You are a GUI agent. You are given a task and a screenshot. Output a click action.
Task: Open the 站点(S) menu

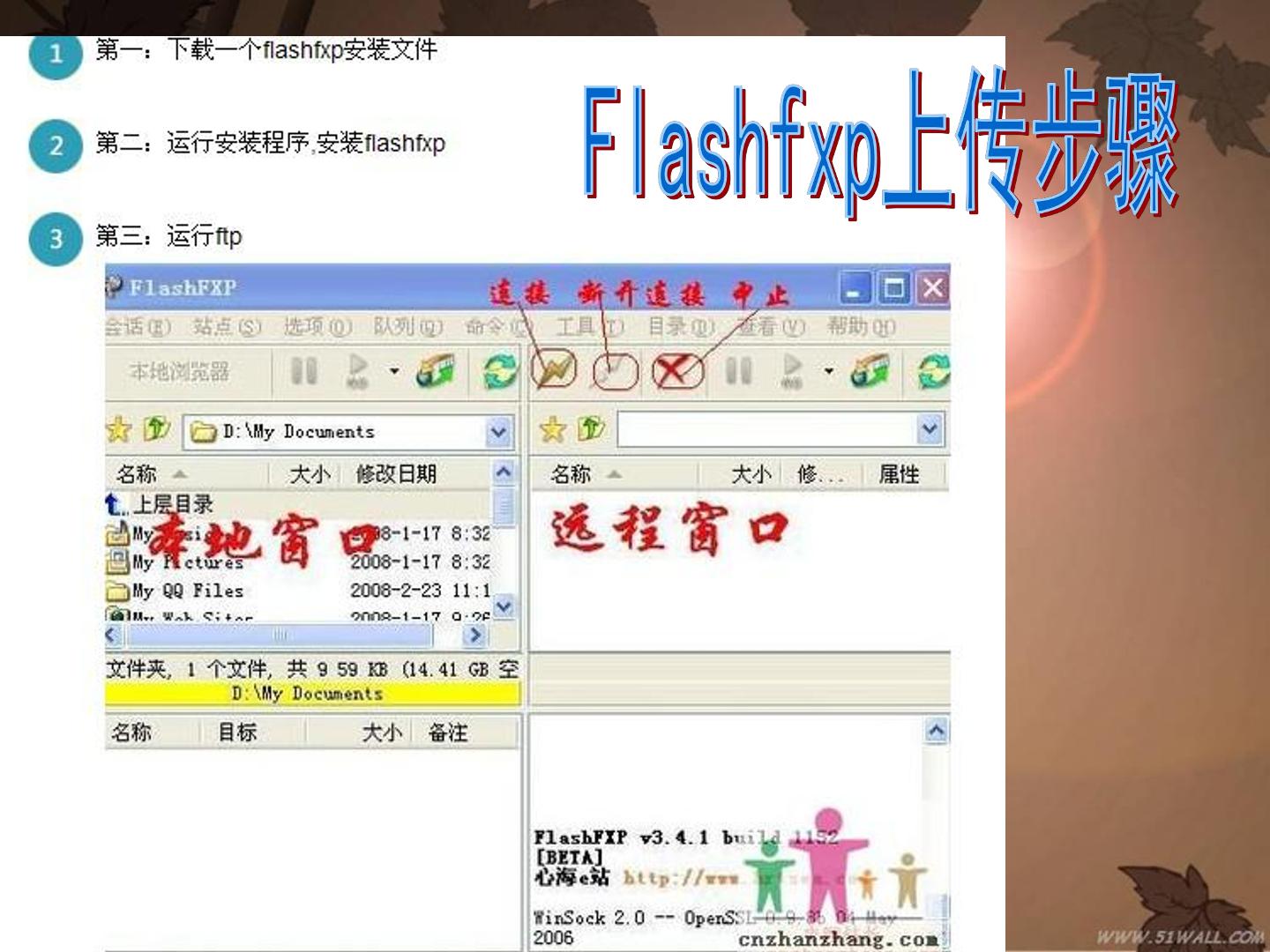(x=227, y=327)
